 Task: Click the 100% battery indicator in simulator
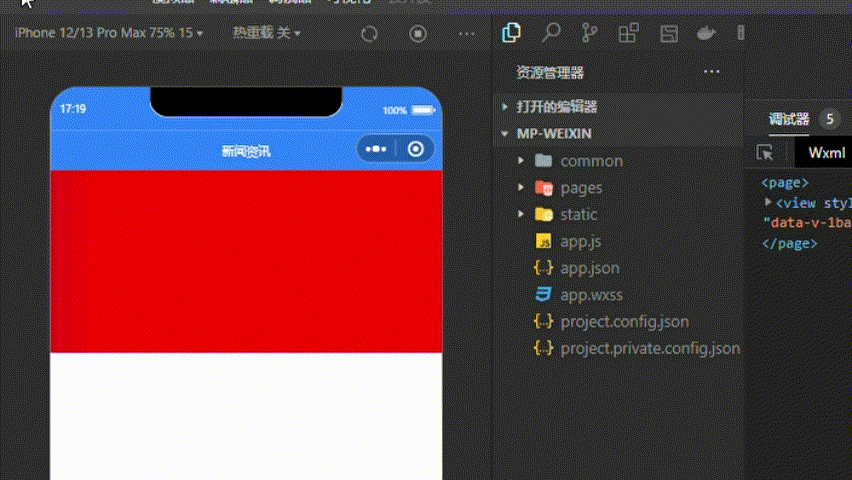[x=409, y=110]
